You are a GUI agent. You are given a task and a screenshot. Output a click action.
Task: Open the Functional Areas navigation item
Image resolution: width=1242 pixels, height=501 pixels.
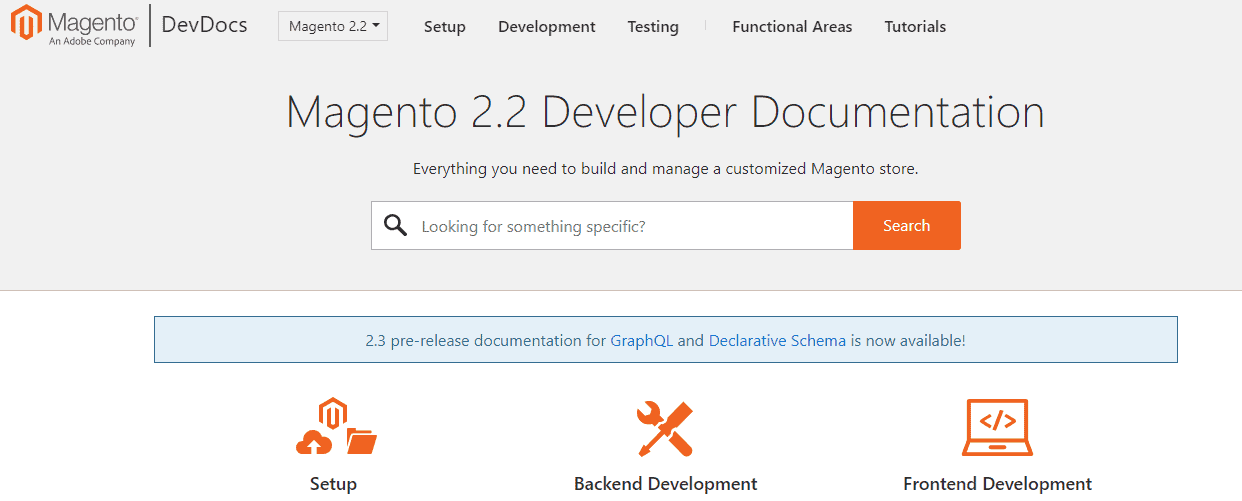point(792,27)
